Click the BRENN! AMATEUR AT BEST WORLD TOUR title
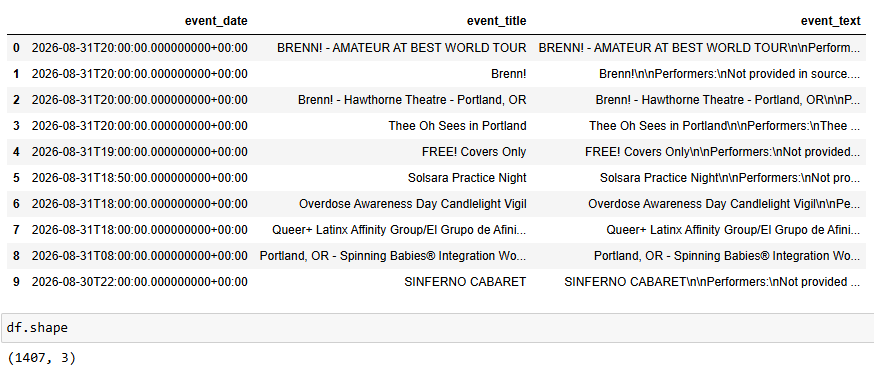Viewport: 874px width, 370px height. pyautogui.click(x=401, y=48)
